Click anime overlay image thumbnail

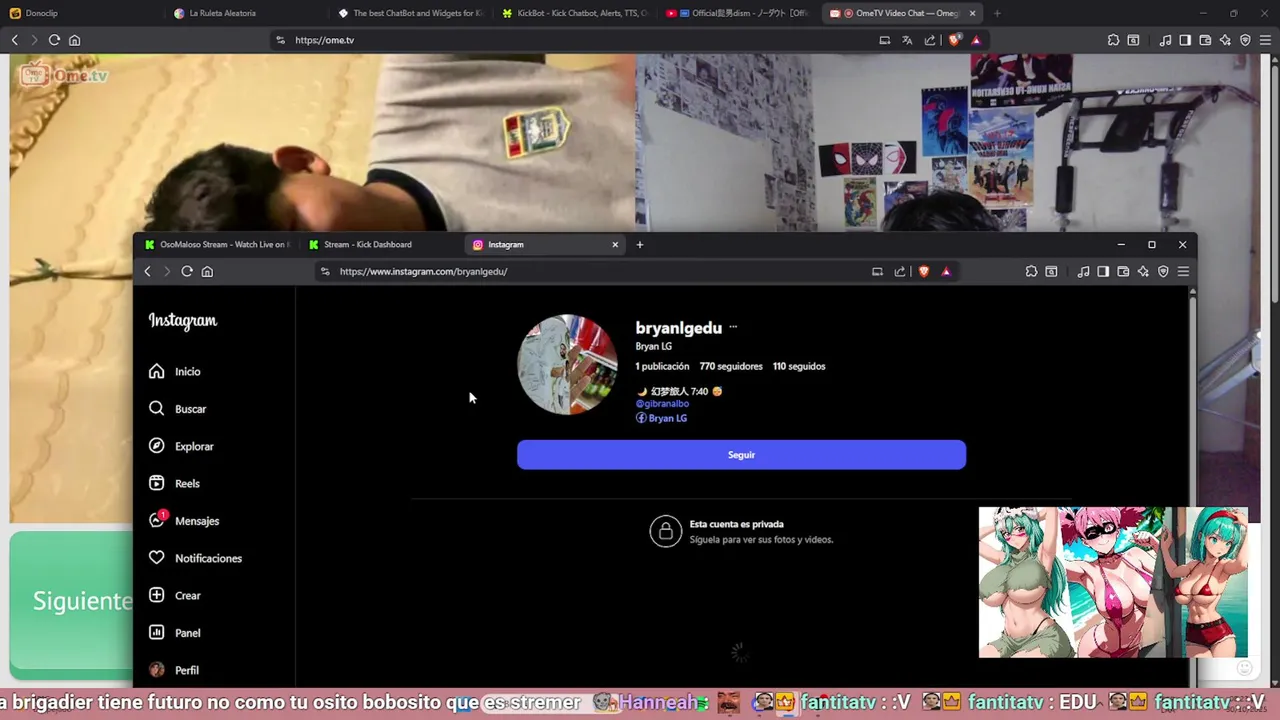pyautogui.click(x=1113, y=582)
